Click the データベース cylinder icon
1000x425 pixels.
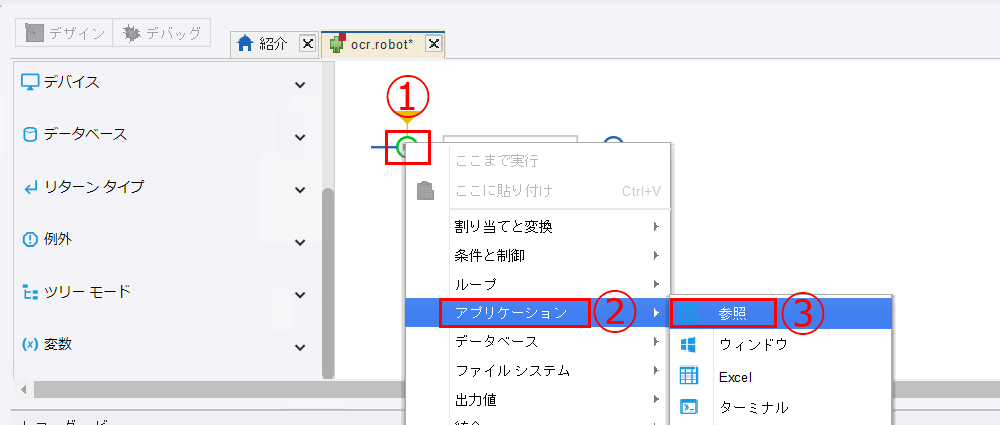pos(30,135)
